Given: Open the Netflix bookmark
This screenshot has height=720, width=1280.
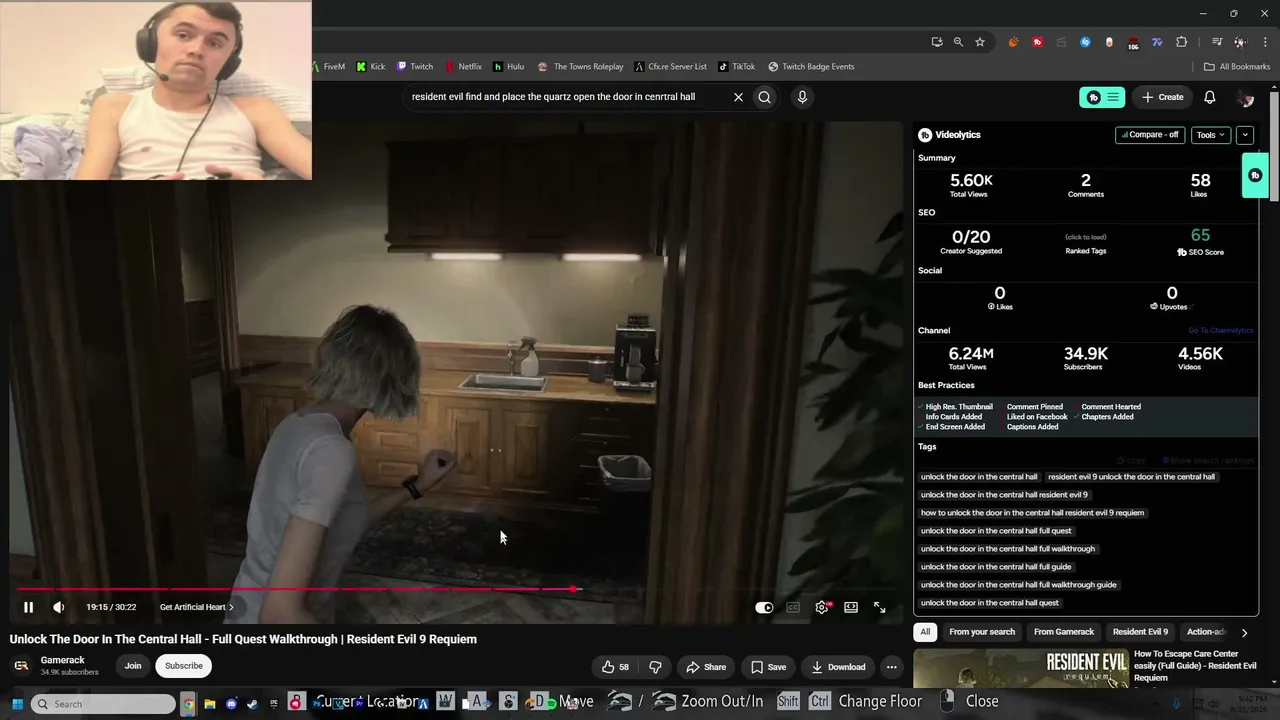Looking at the screenshot, I should (x=463, y=67).
